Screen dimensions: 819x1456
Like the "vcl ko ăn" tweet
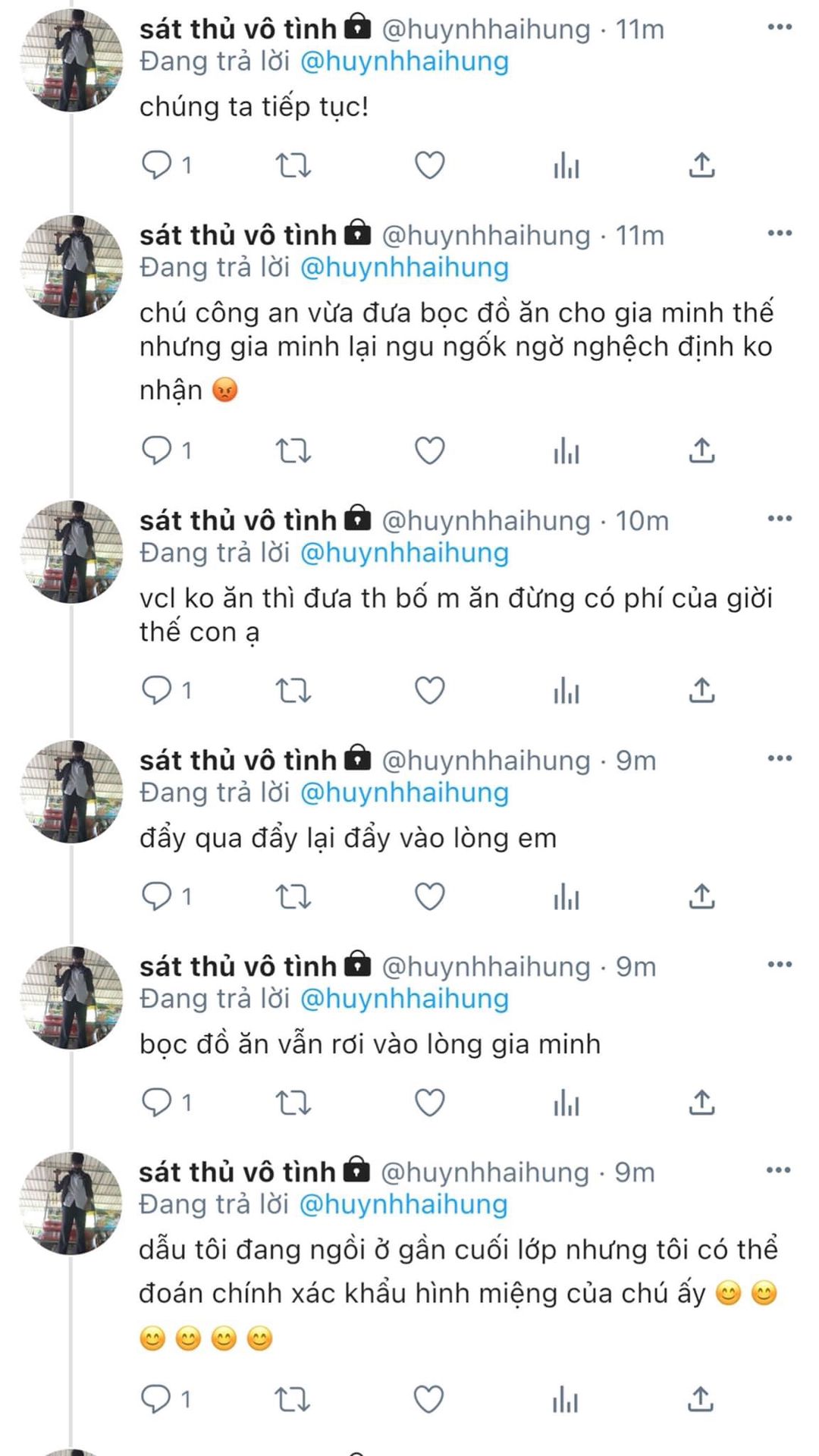(x=429, y=691)
